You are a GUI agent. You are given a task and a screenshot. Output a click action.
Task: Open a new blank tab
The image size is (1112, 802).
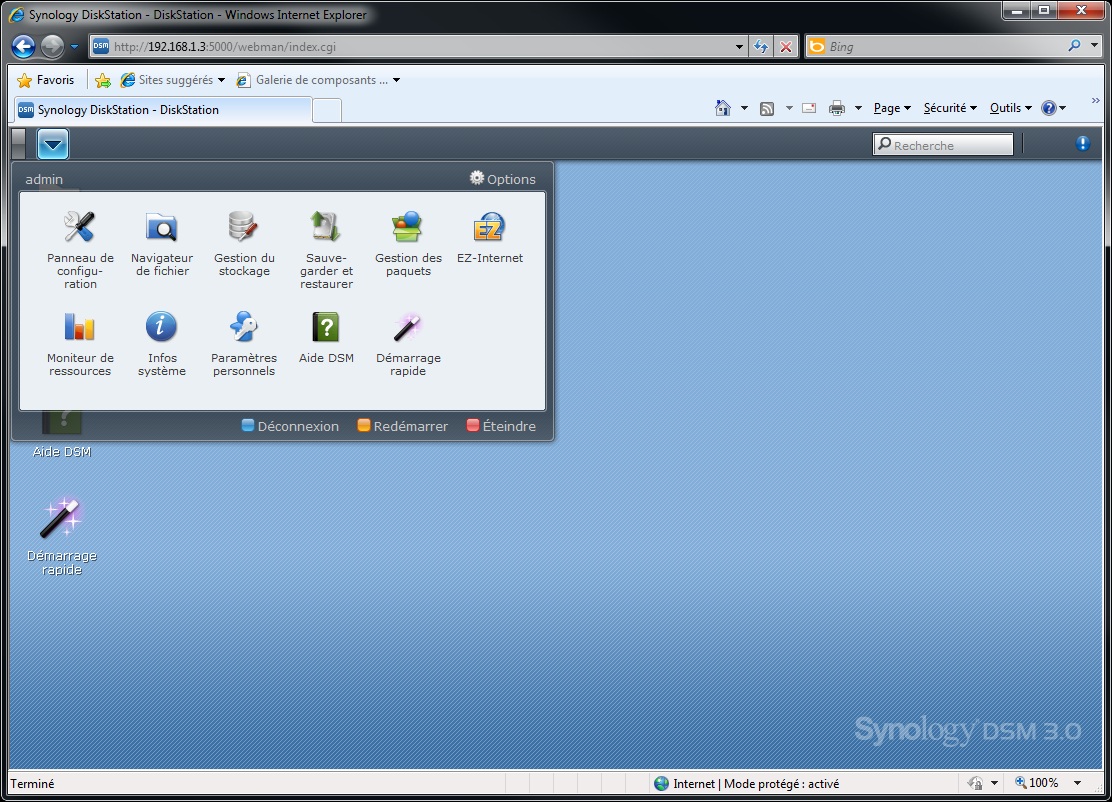tap(327, 111)
